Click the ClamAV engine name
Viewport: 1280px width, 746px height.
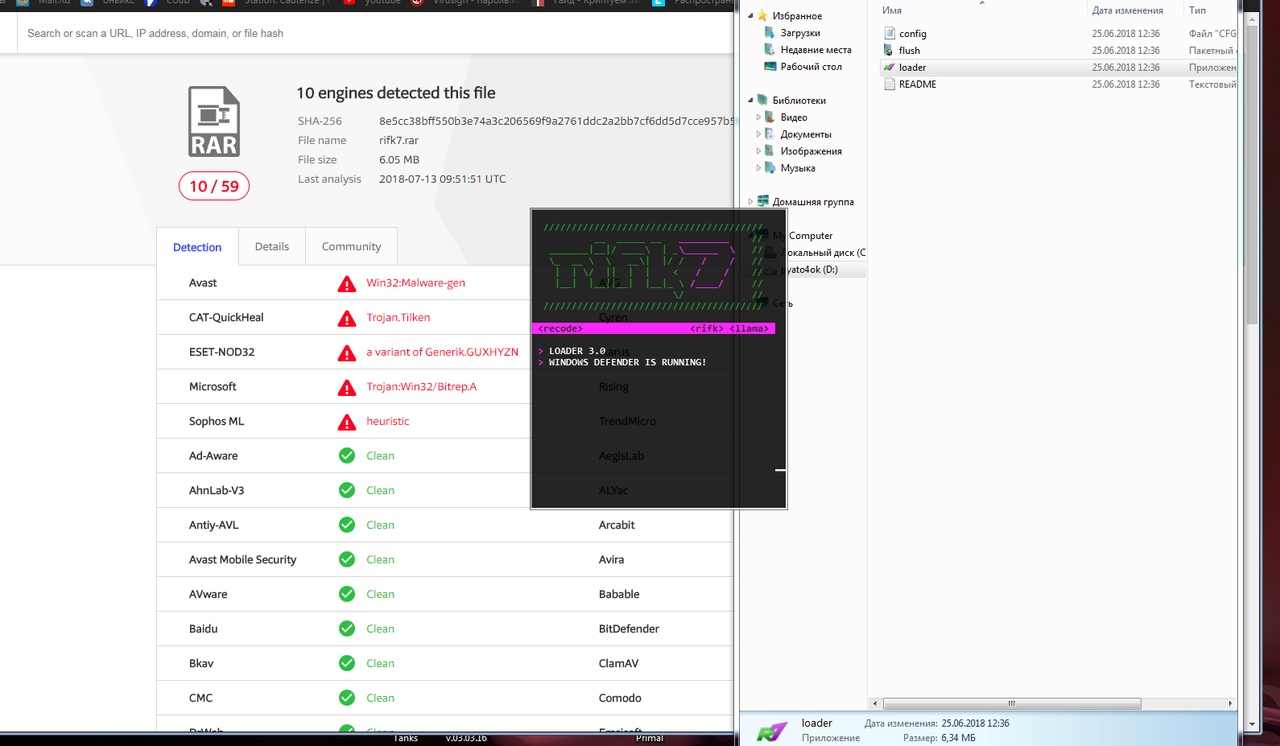pos(619,663)
